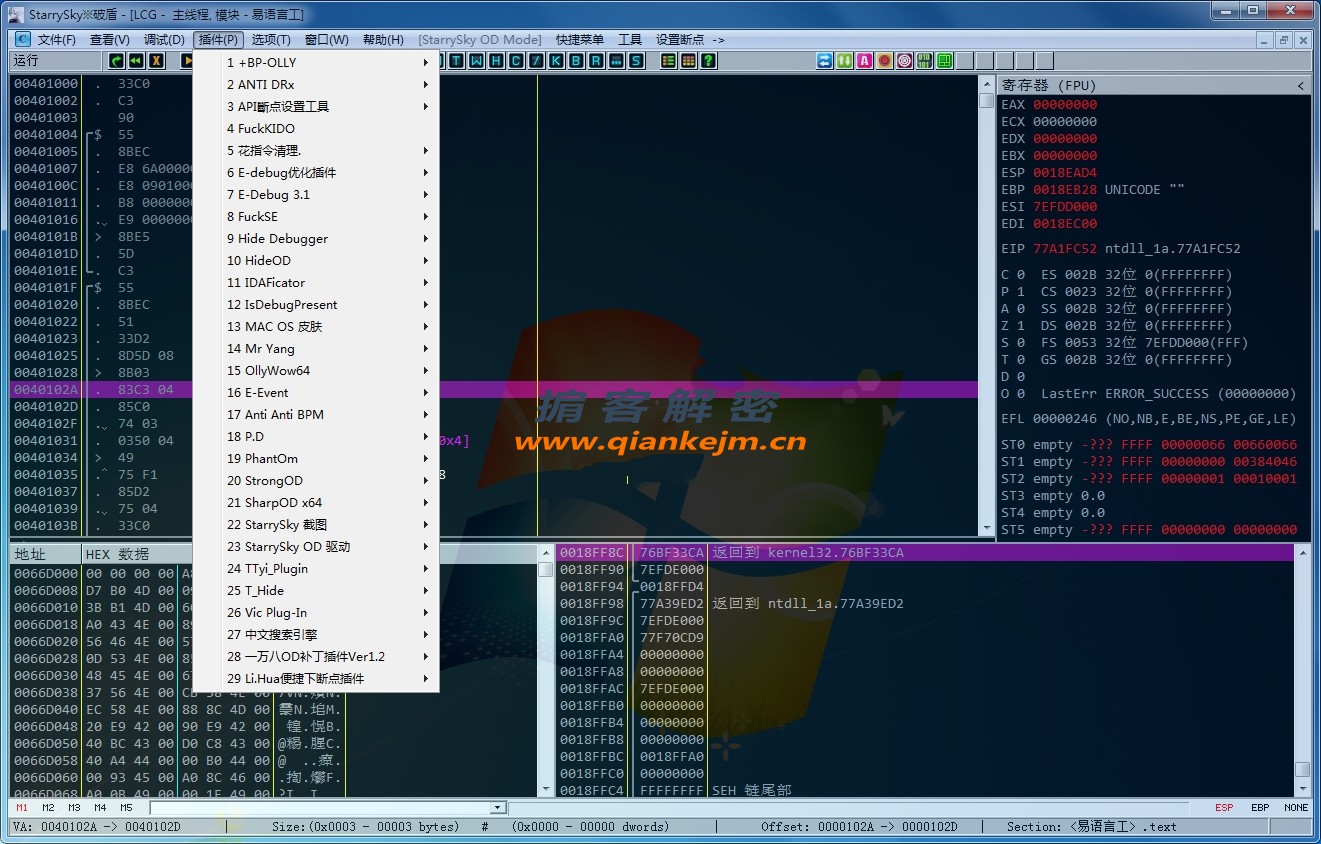Open the ... (run trace) toolbar icon
The width and height of the screenshot is (1321, 844).
[x=616, y=61]
